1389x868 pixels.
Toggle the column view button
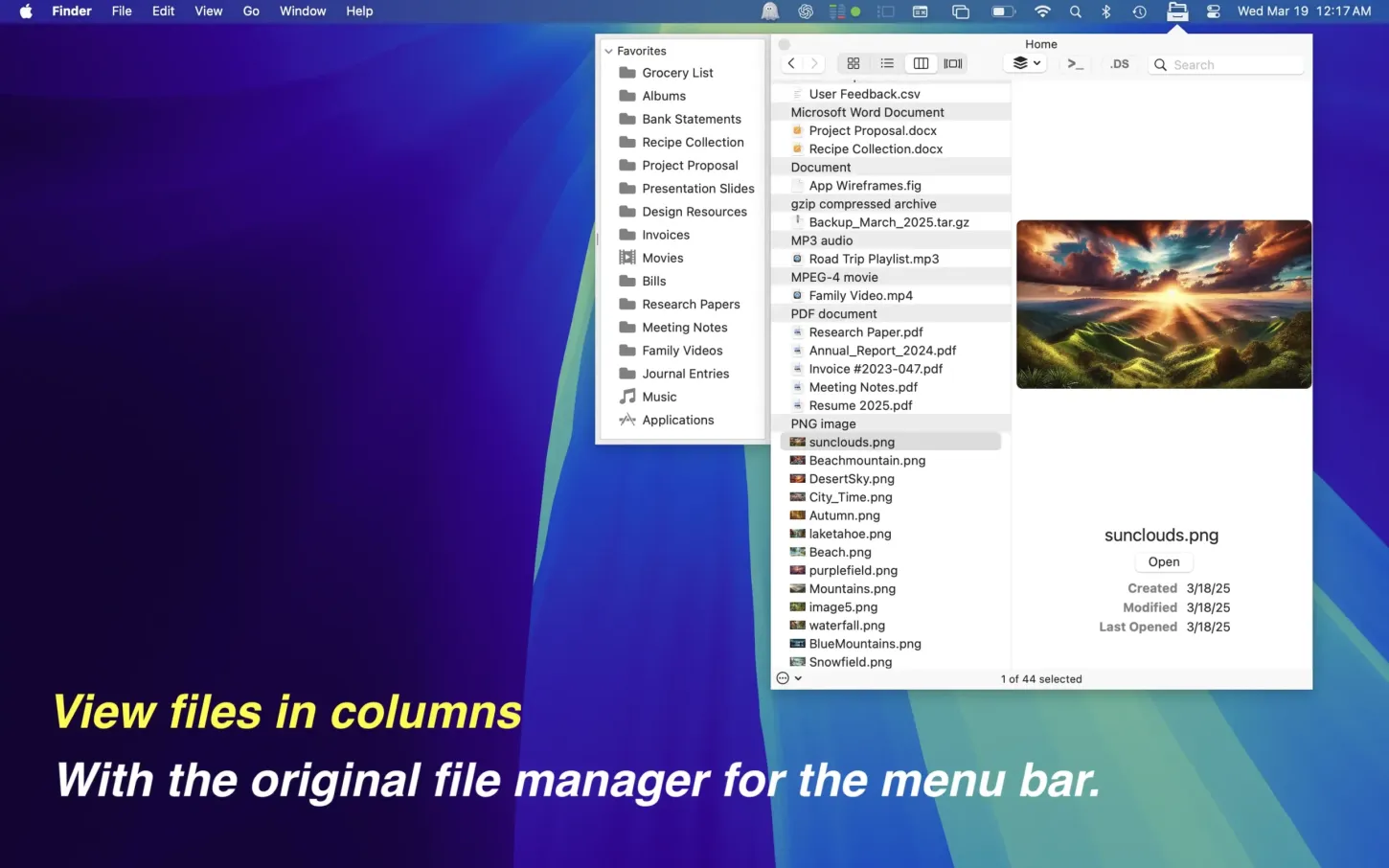[x=921, y=64]
